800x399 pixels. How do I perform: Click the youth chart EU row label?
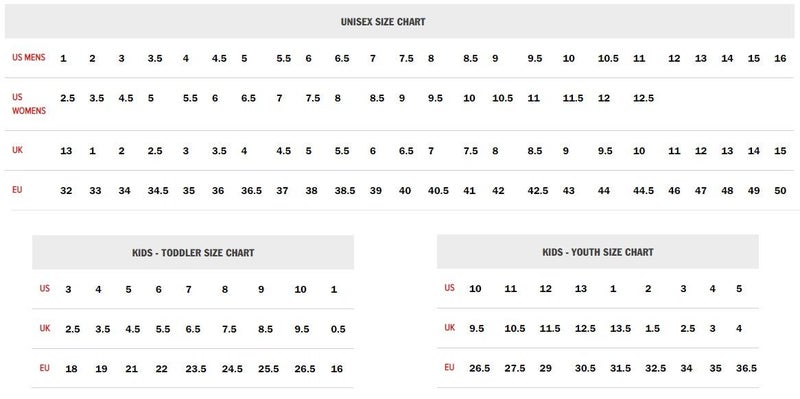click(x=449, y=367)
